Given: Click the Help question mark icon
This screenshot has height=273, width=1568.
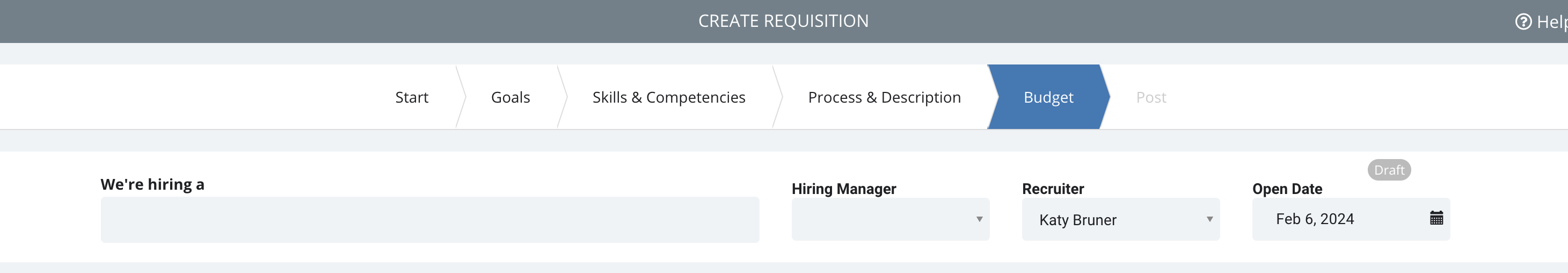Looking at the screenshot, I should (1523, 22).
